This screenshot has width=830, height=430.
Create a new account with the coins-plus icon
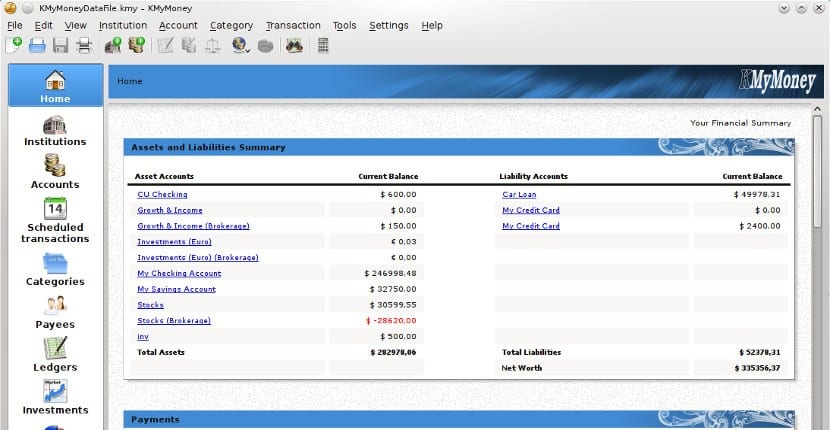click(137, 46)
